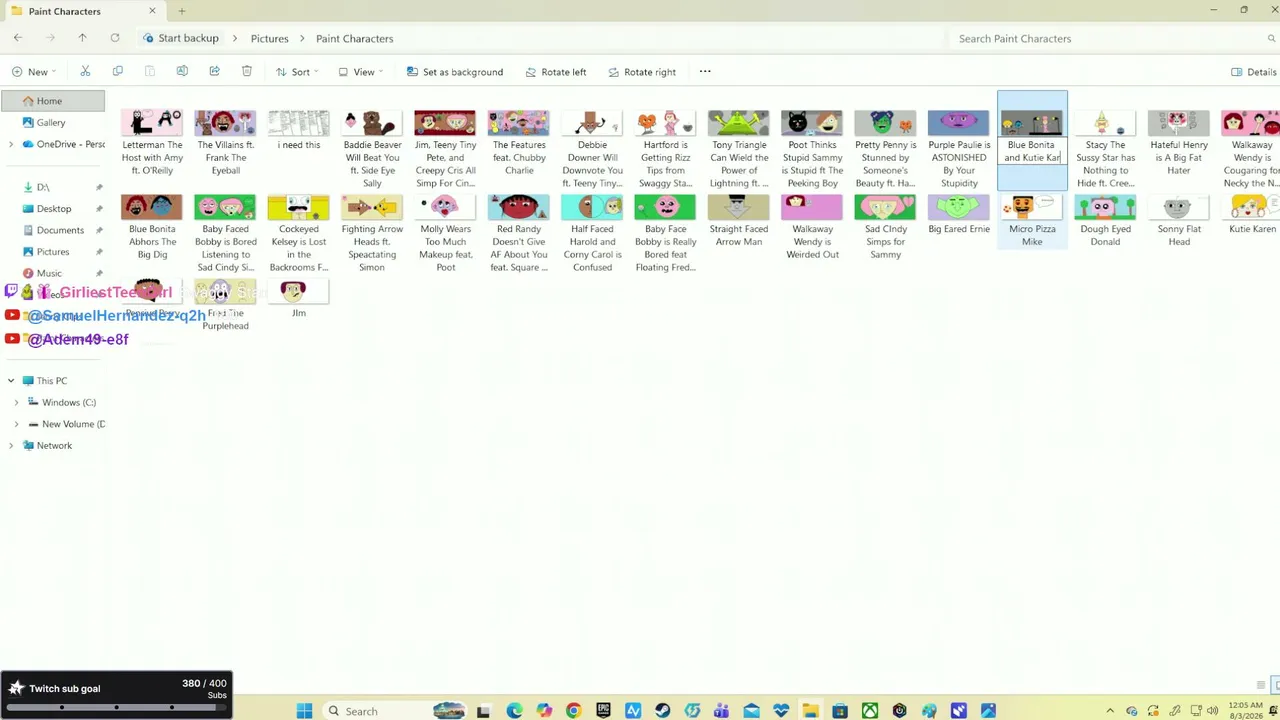Open volume control in system tray
Image resolution: width=1280 pixels, height=720 pixels.
(x=1212, y=711)
